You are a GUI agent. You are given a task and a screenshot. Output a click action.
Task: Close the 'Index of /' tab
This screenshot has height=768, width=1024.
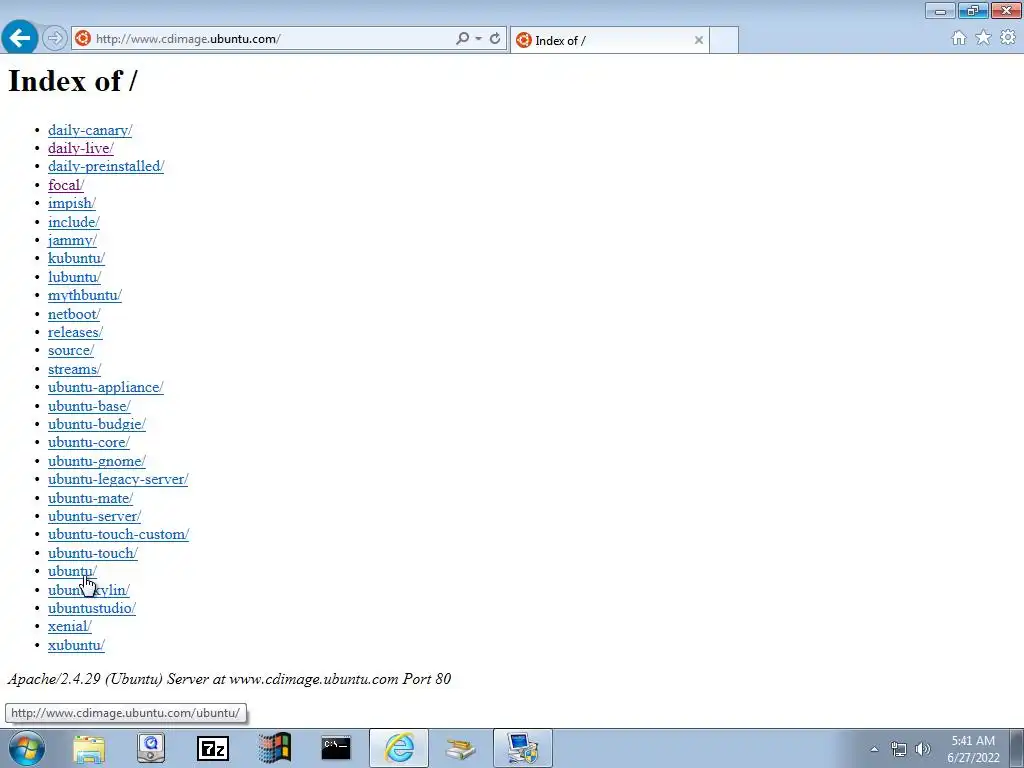699,40
